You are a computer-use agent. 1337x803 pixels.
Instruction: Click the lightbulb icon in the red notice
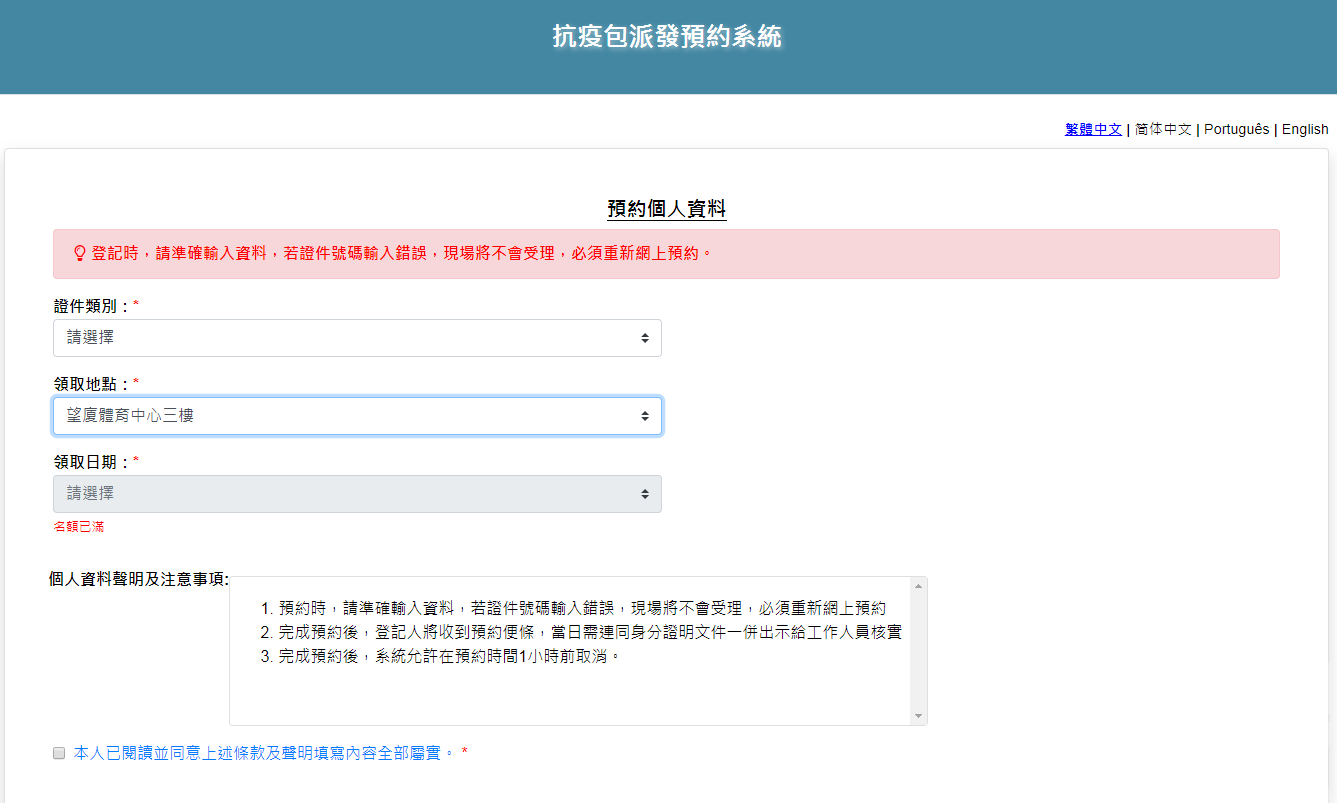click(x=80, y=254)
